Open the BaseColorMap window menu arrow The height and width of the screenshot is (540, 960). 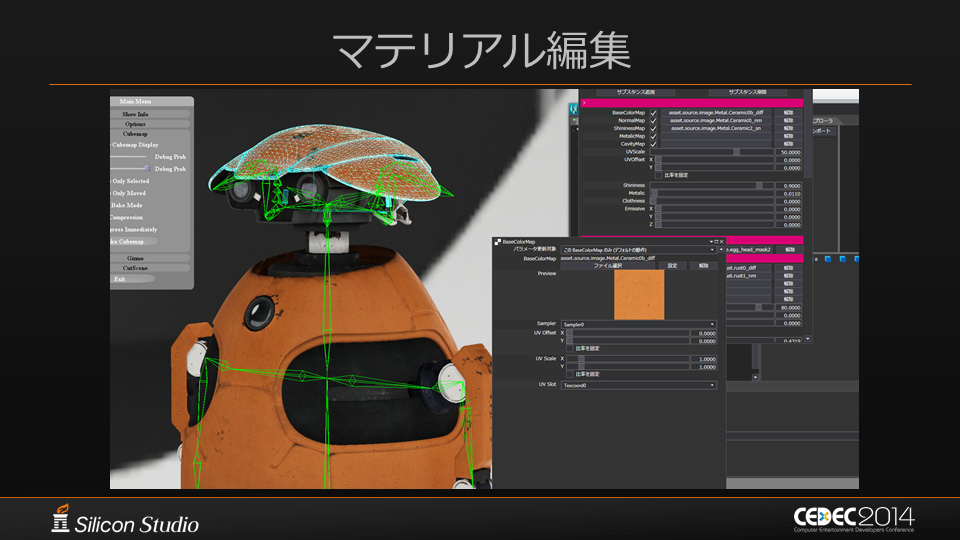tap(711, 242)
